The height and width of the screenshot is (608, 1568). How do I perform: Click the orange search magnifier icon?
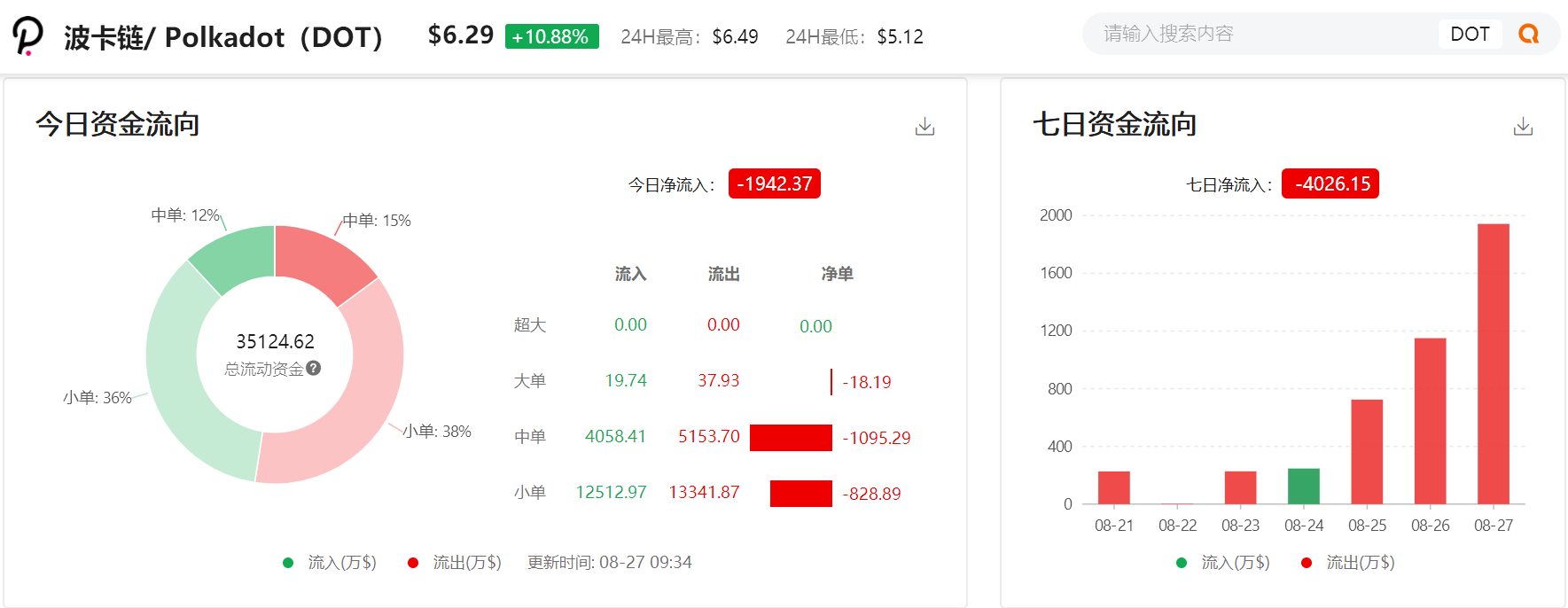click(x=1528, y=35)
